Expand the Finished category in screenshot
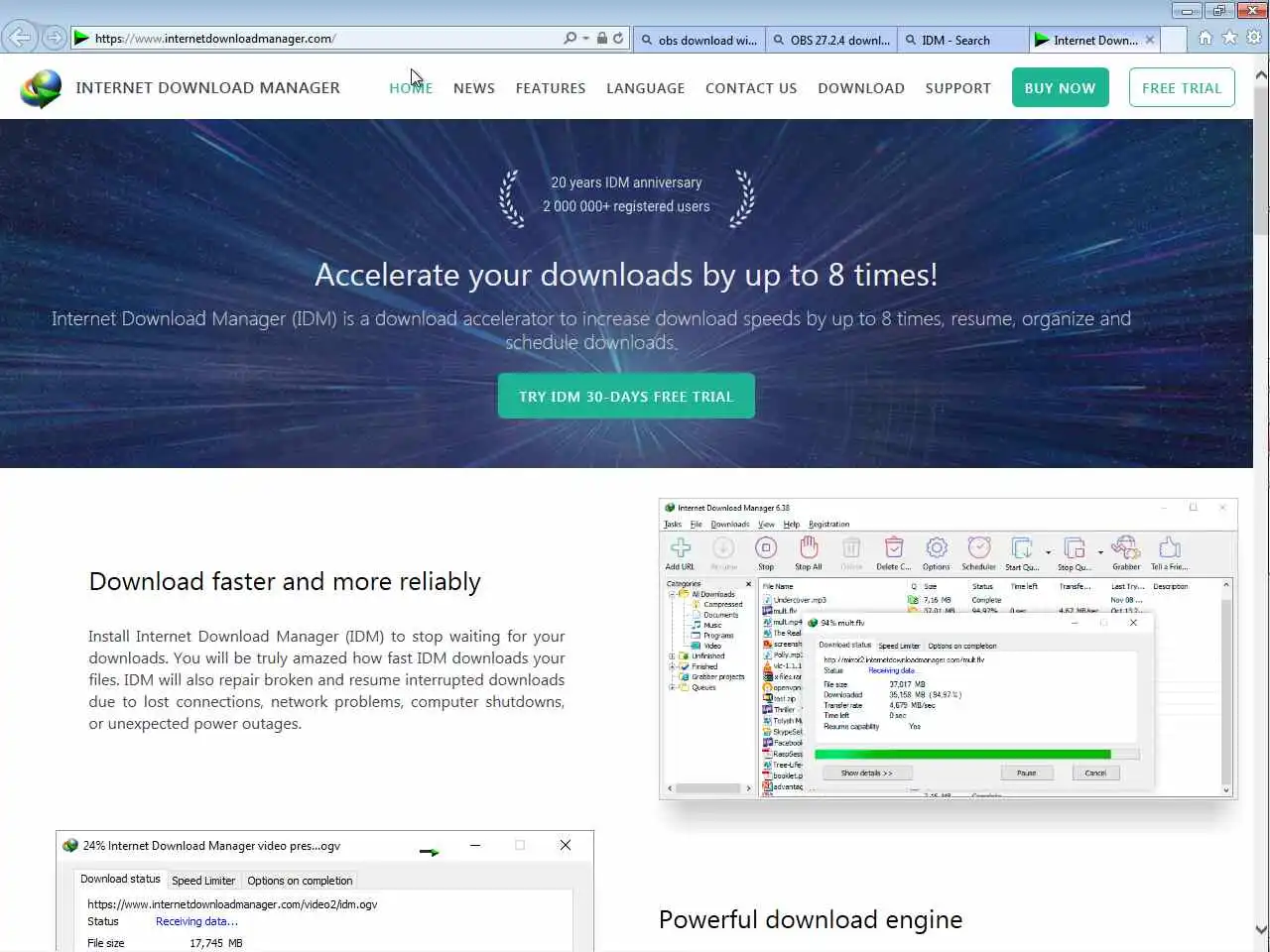The width and height of the screenshot is (1270, 952). 672,666
